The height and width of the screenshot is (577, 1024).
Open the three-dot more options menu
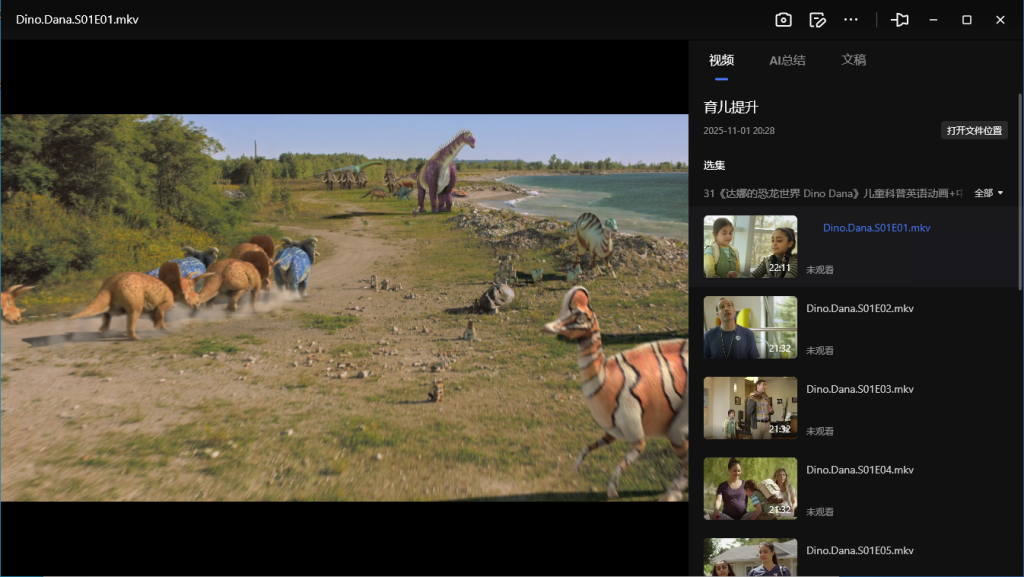[851, 20]
